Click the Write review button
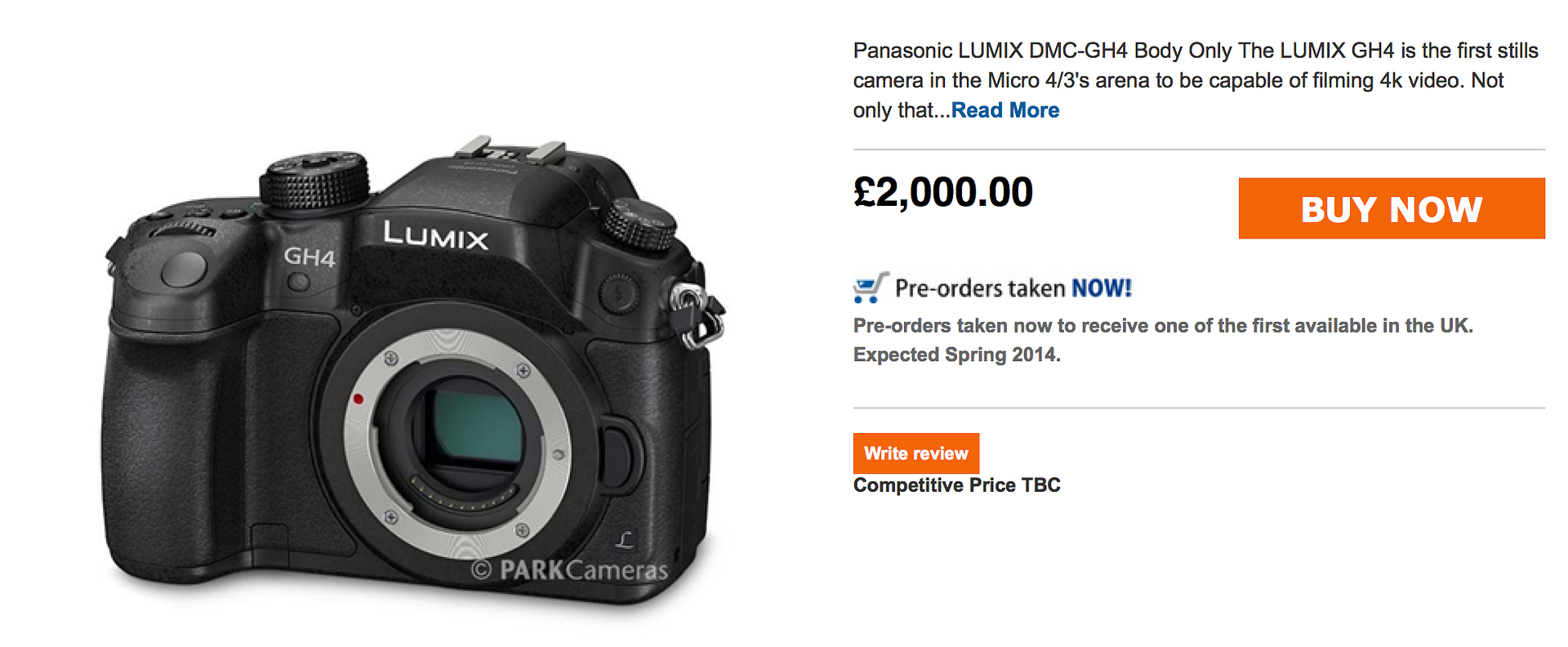 pyautogui.click(x=916, y=453)
